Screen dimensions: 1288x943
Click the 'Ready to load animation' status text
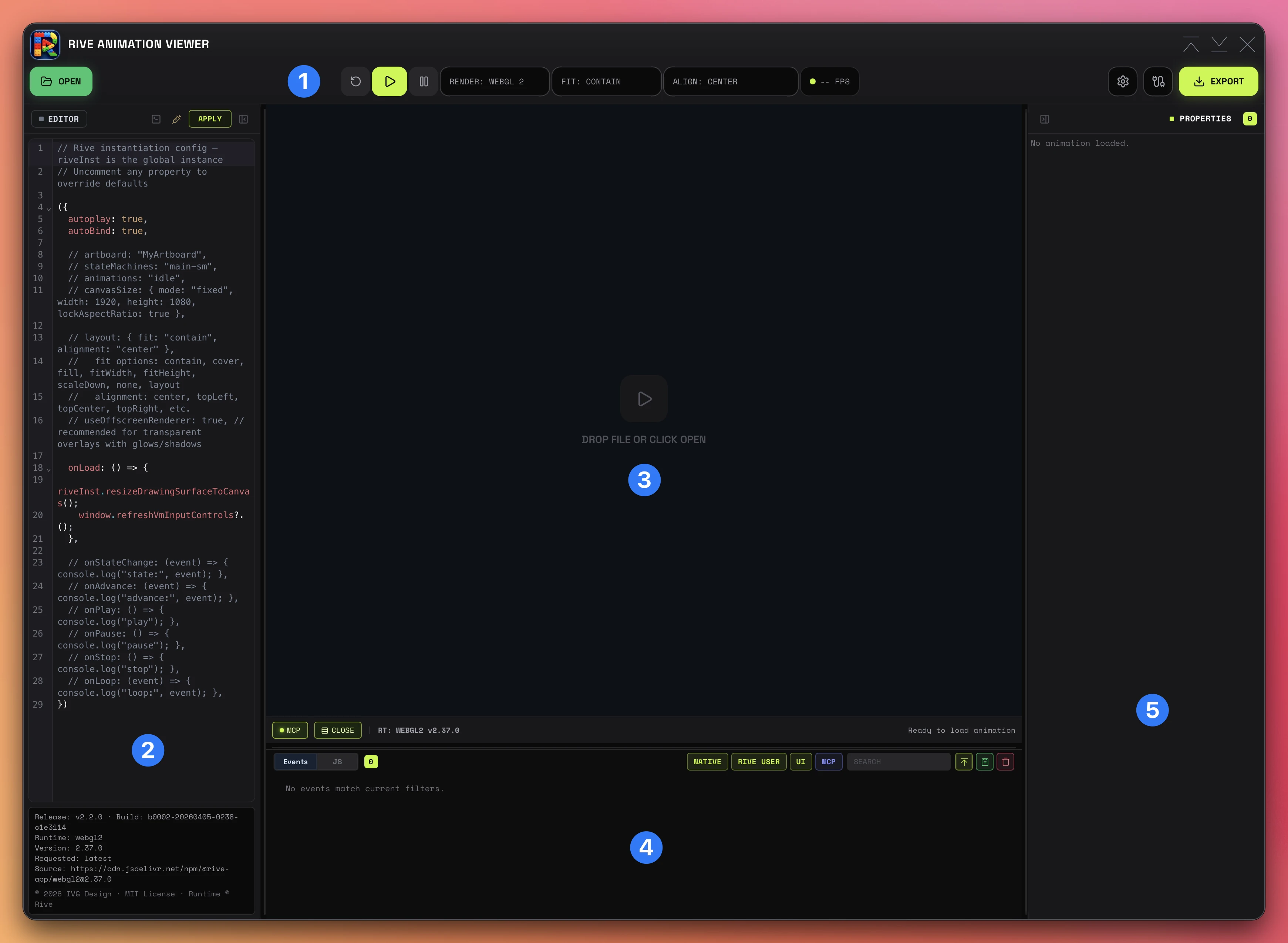pyautogui.click(x=962, y=730)
